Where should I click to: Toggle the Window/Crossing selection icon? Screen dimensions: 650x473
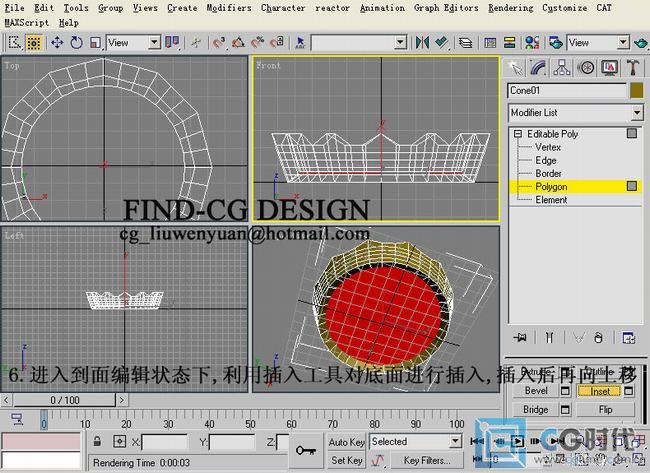34,42
